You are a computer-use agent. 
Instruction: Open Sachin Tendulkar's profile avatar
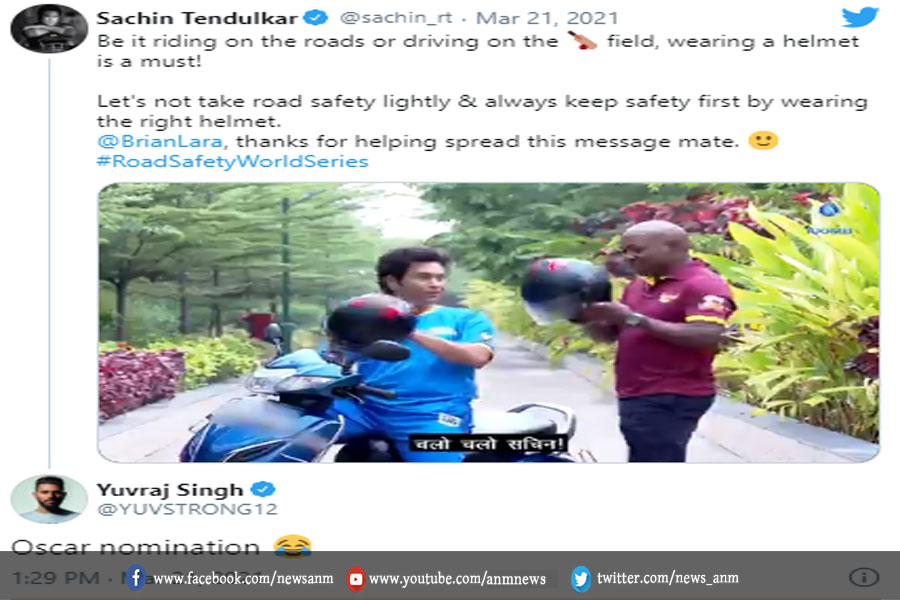[x=49, y=28]
